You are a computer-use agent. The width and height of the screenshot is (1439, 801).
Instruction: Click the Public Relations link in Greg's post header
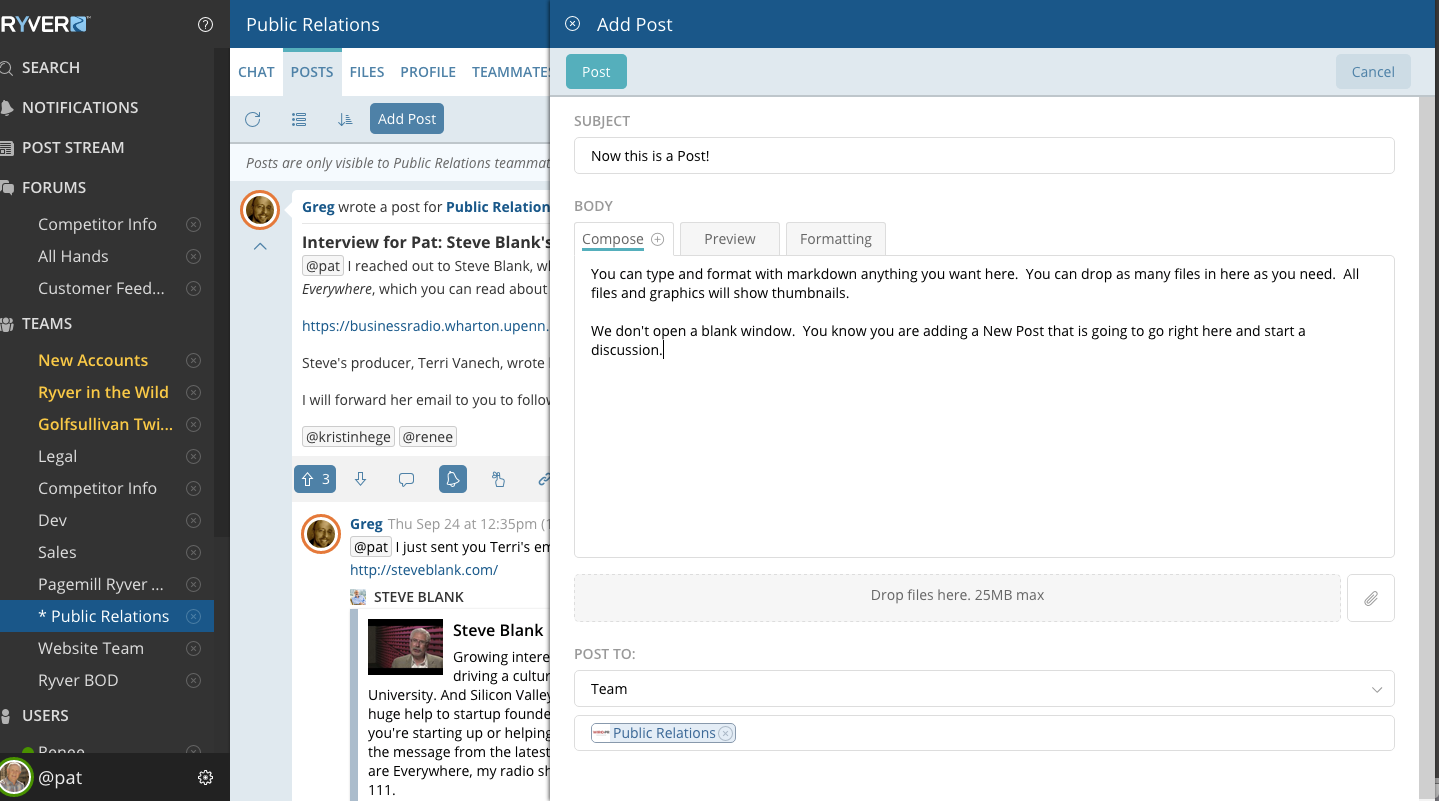click(x=498, y=207)
